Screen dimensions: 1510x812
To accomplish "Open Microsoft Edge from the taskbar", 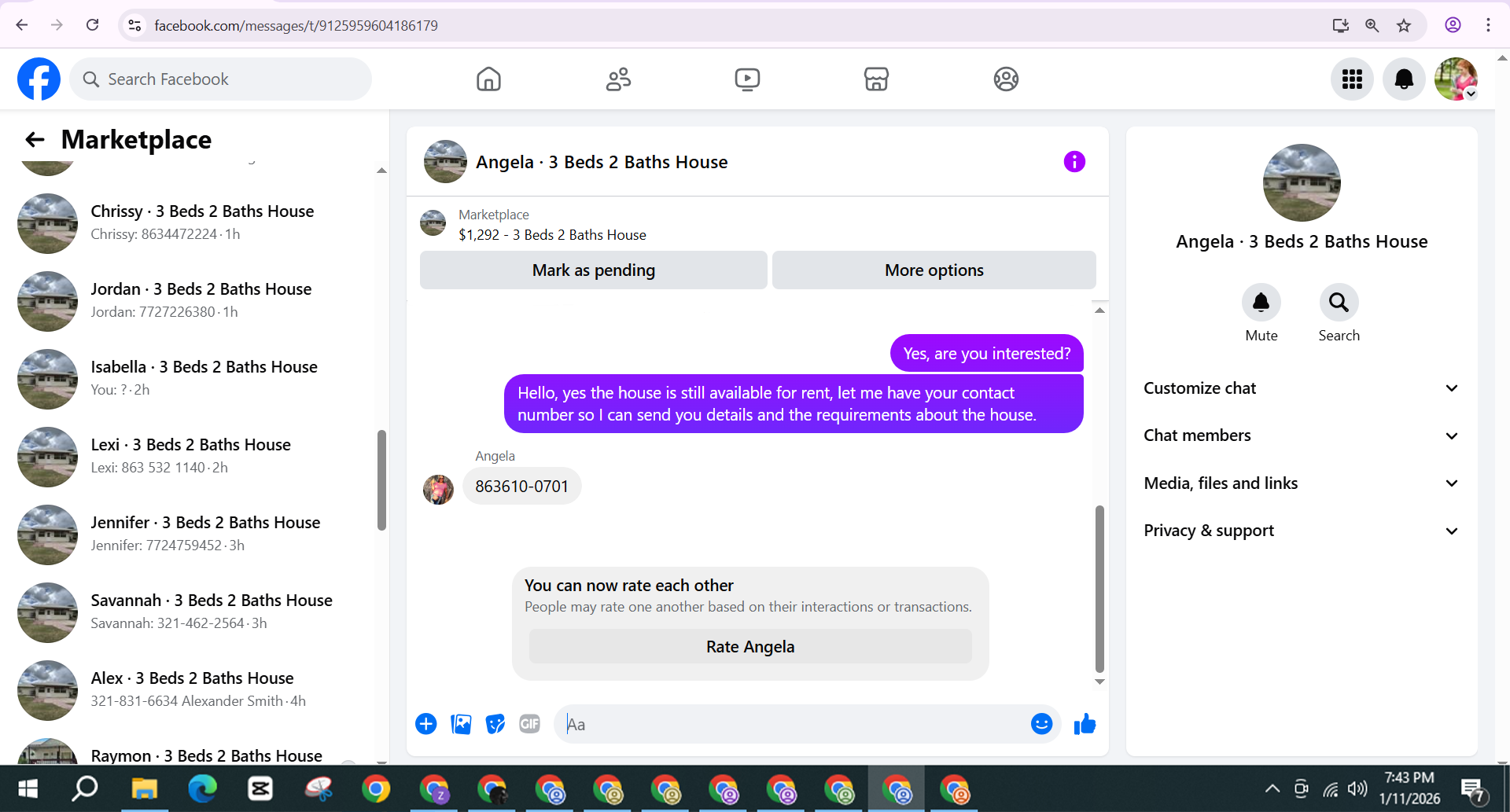I will (202, 788).
